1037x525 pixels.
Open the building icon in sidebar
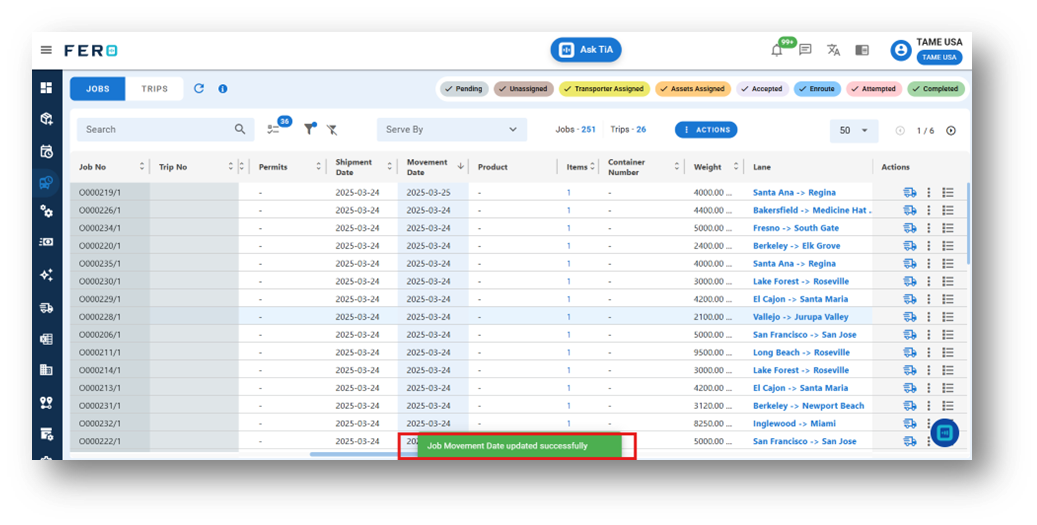[x=46, y=370]
